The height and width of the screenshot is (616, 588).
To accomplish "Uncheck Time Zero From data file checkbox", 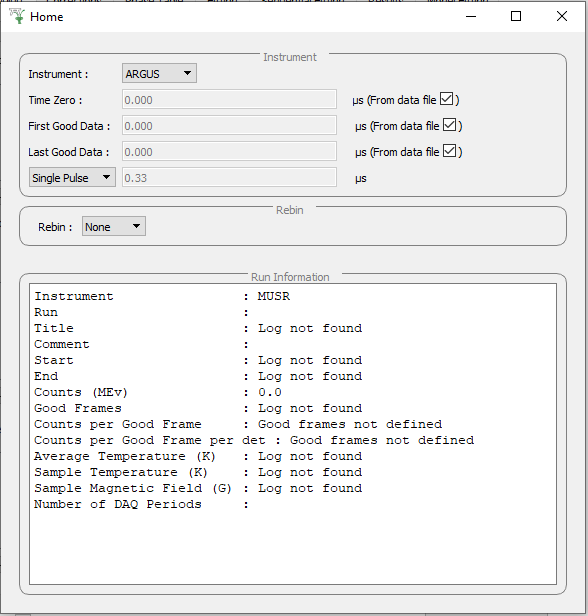I will click(447, 99).
